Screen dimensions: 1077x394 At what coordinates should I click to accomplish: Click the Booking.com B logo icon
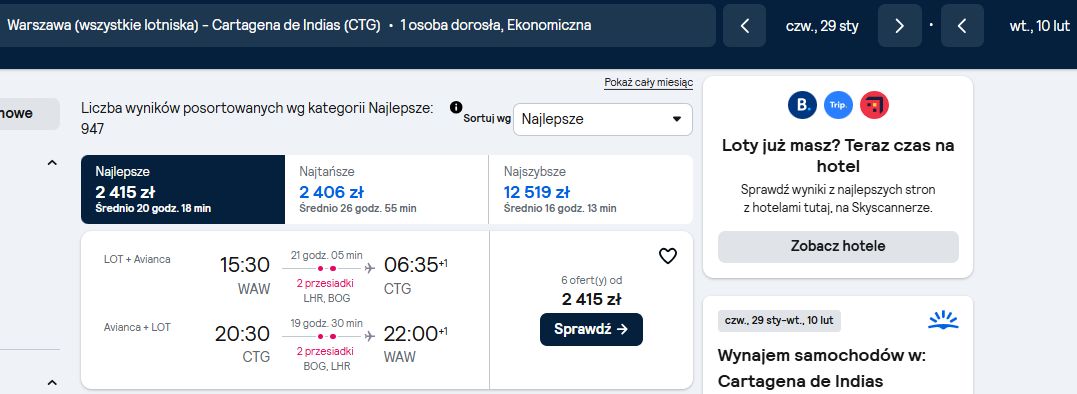(802, 105)
